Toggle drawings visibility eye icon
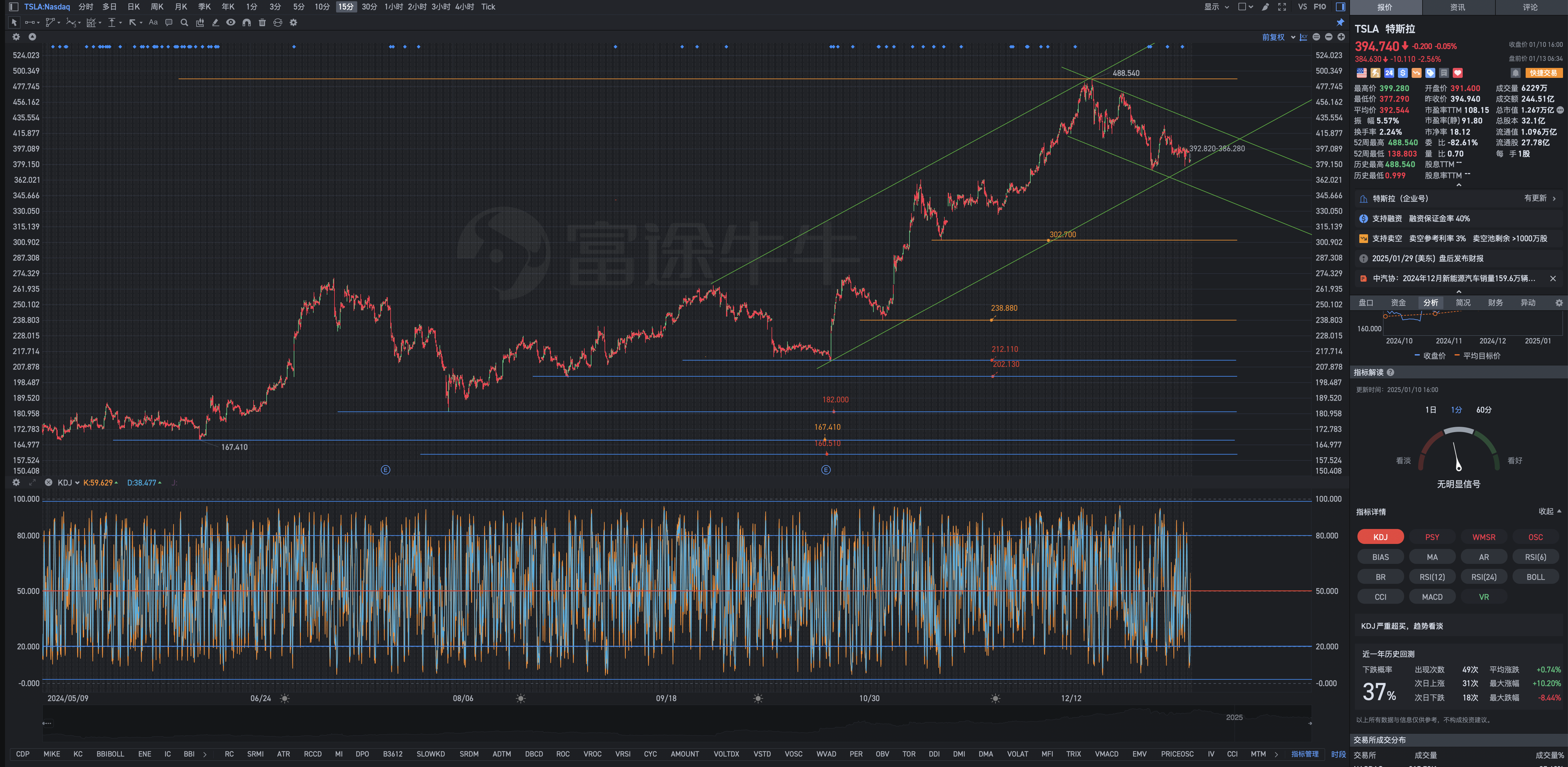The image size is (1568, 767). [x=231, y=22]
